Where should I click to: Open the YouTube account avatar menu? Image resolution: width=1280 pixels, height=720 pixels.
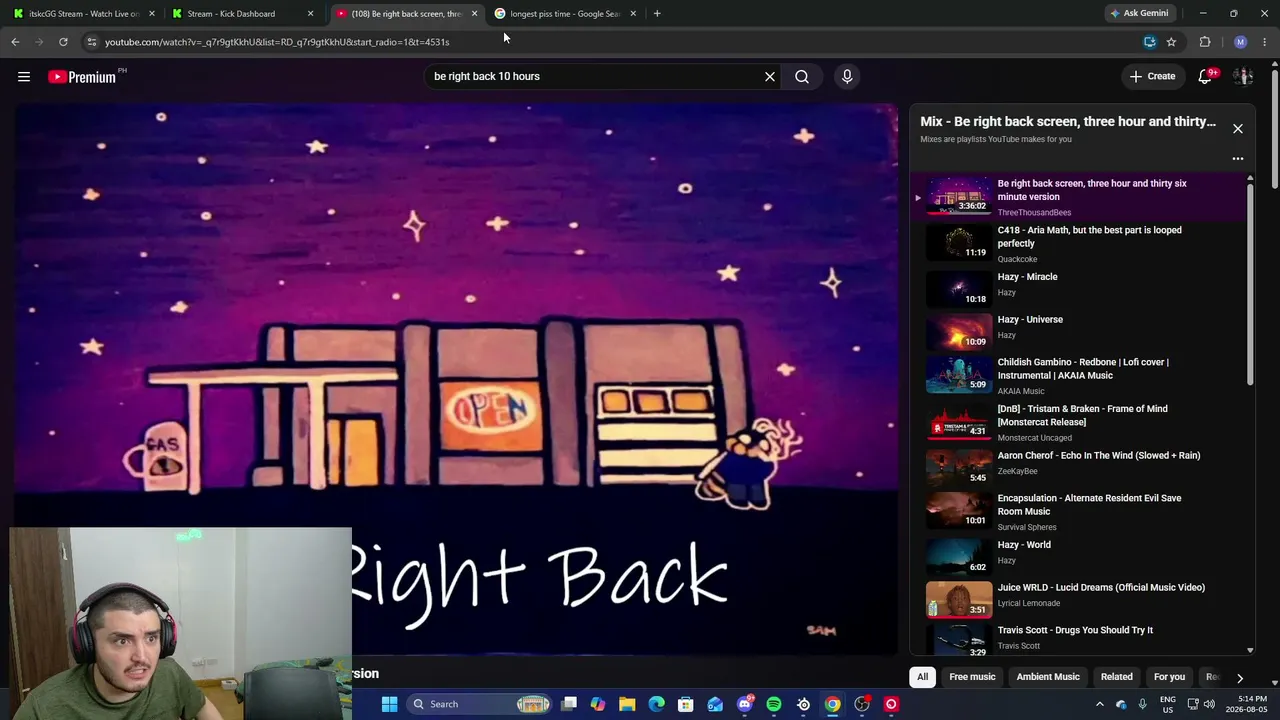1243,76
